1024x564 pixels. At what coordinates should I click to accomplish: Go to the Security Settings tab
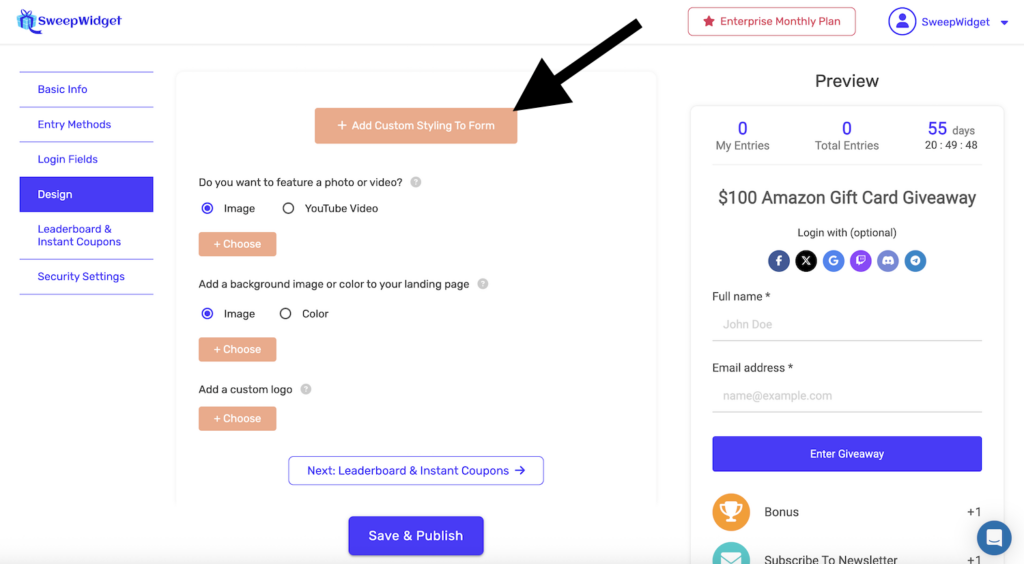point(81,277)
